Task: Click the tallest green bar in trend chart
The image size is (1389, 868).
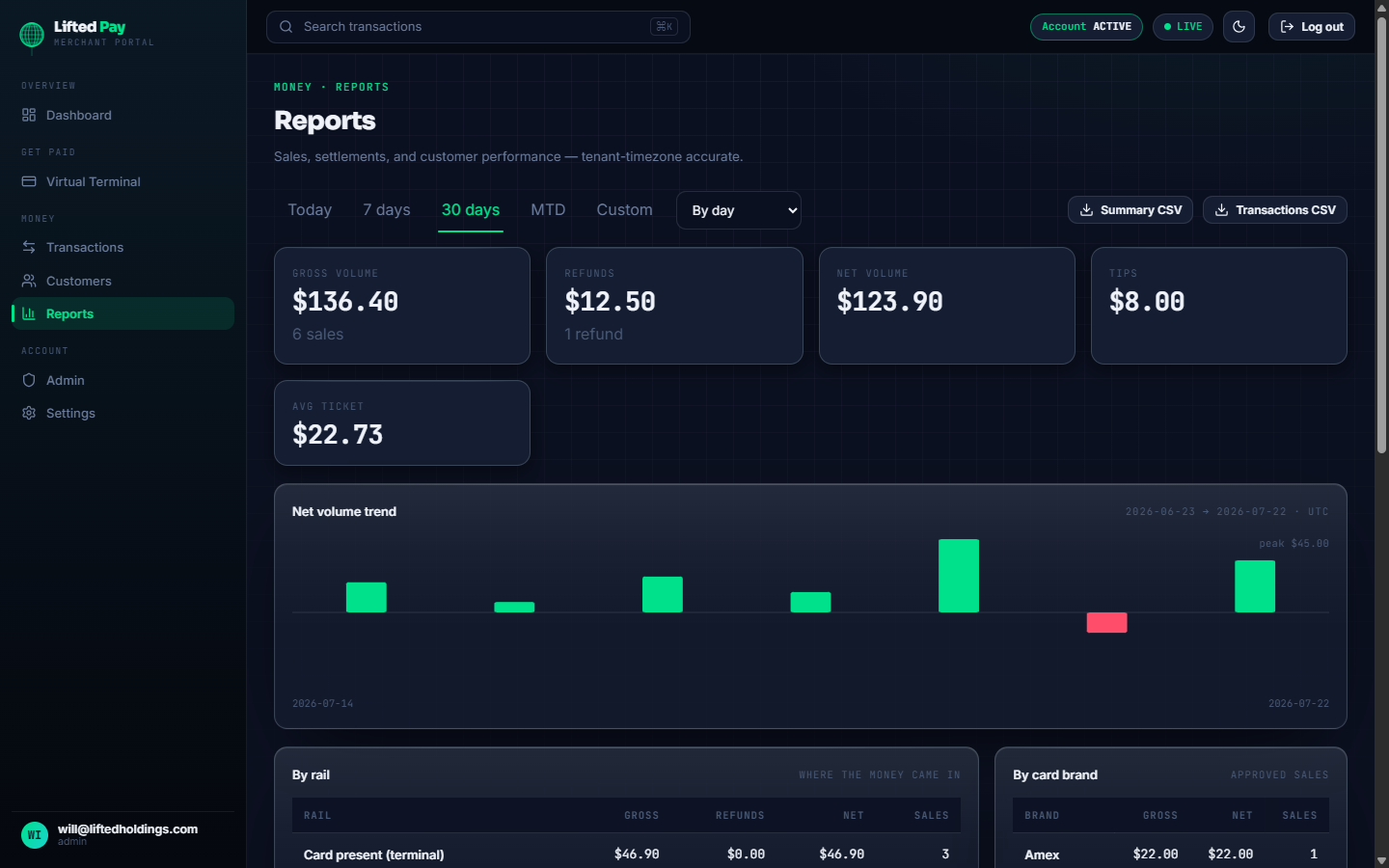Action: coord(959,576)
